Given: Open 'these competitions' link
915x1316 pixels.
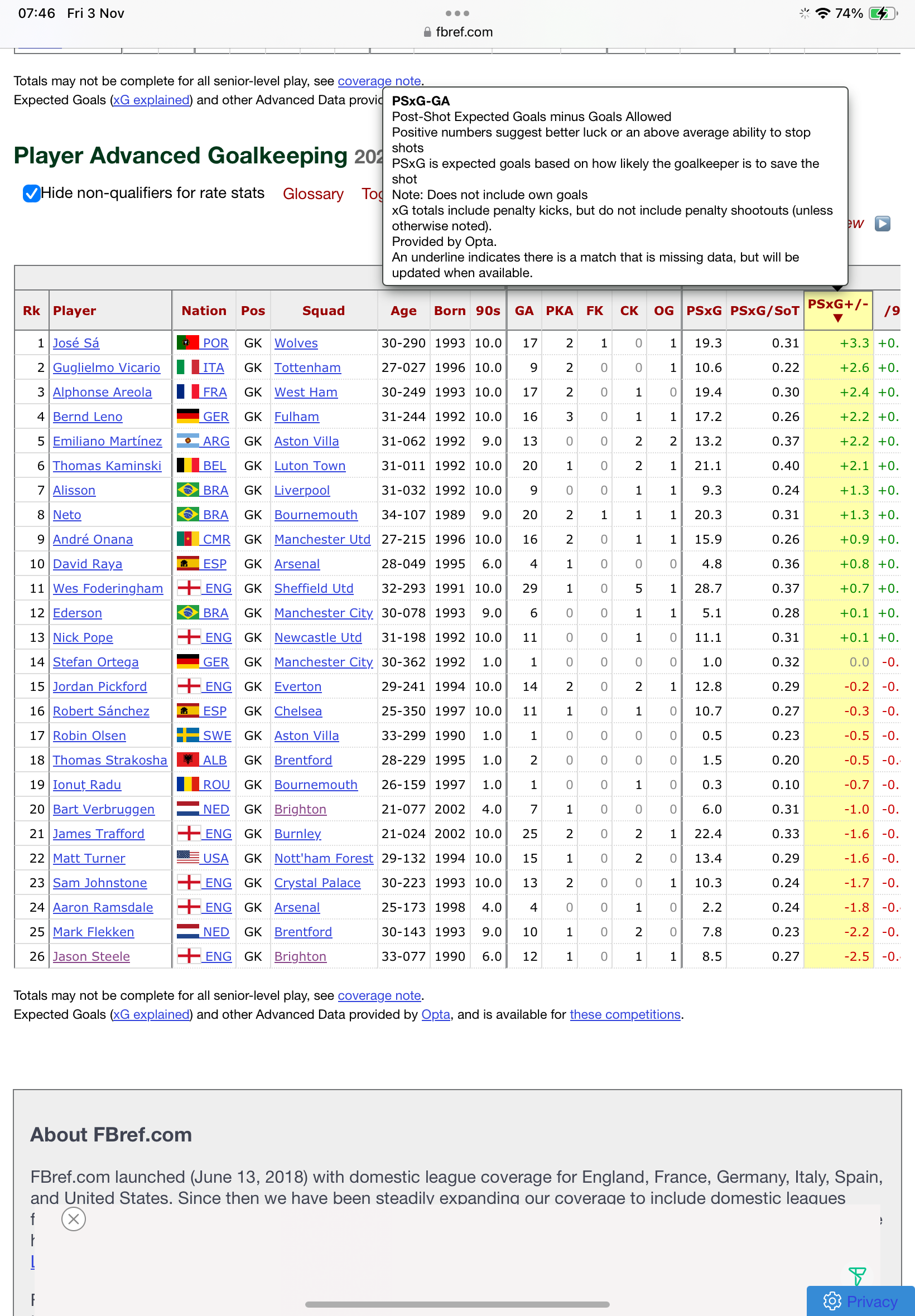Looking at the screenshot, I should [625, 1014].
